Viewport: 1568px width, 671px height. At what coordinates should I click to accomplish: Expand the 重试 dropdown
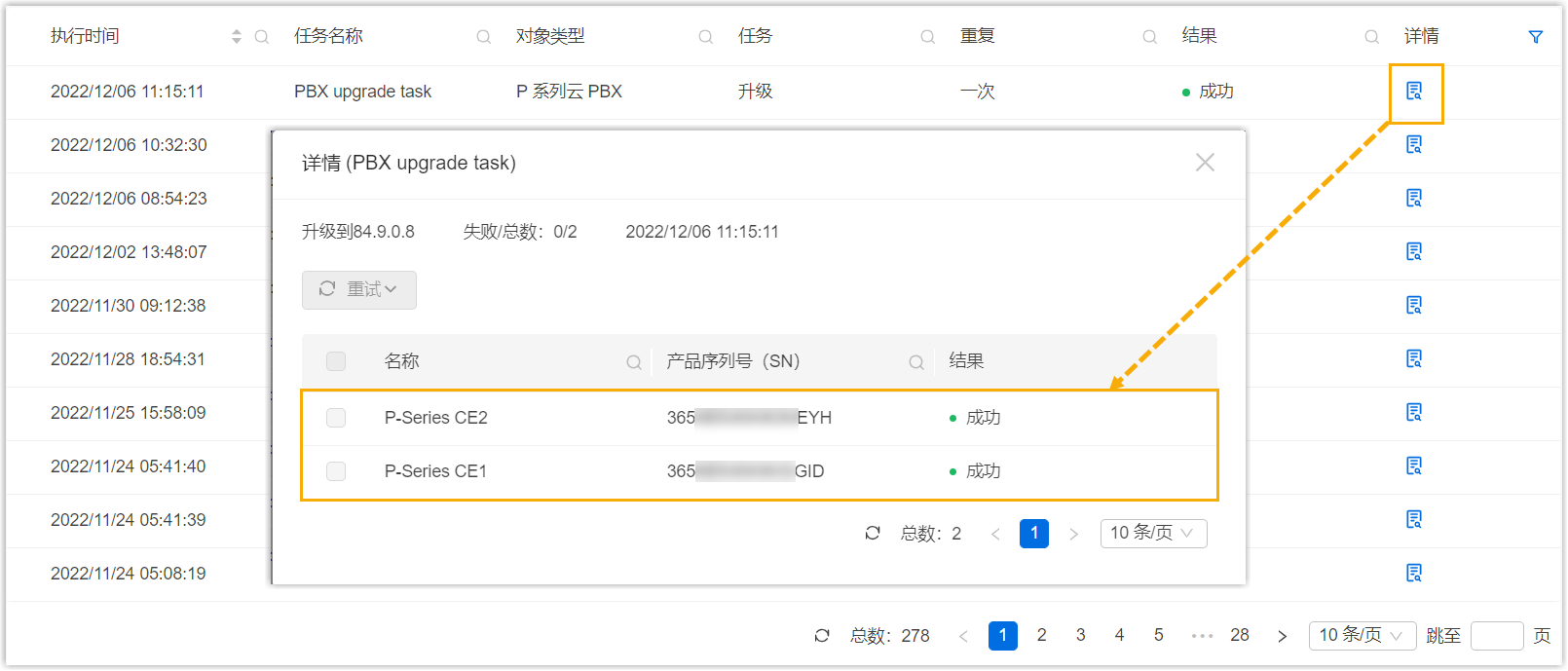click(359, 290)
